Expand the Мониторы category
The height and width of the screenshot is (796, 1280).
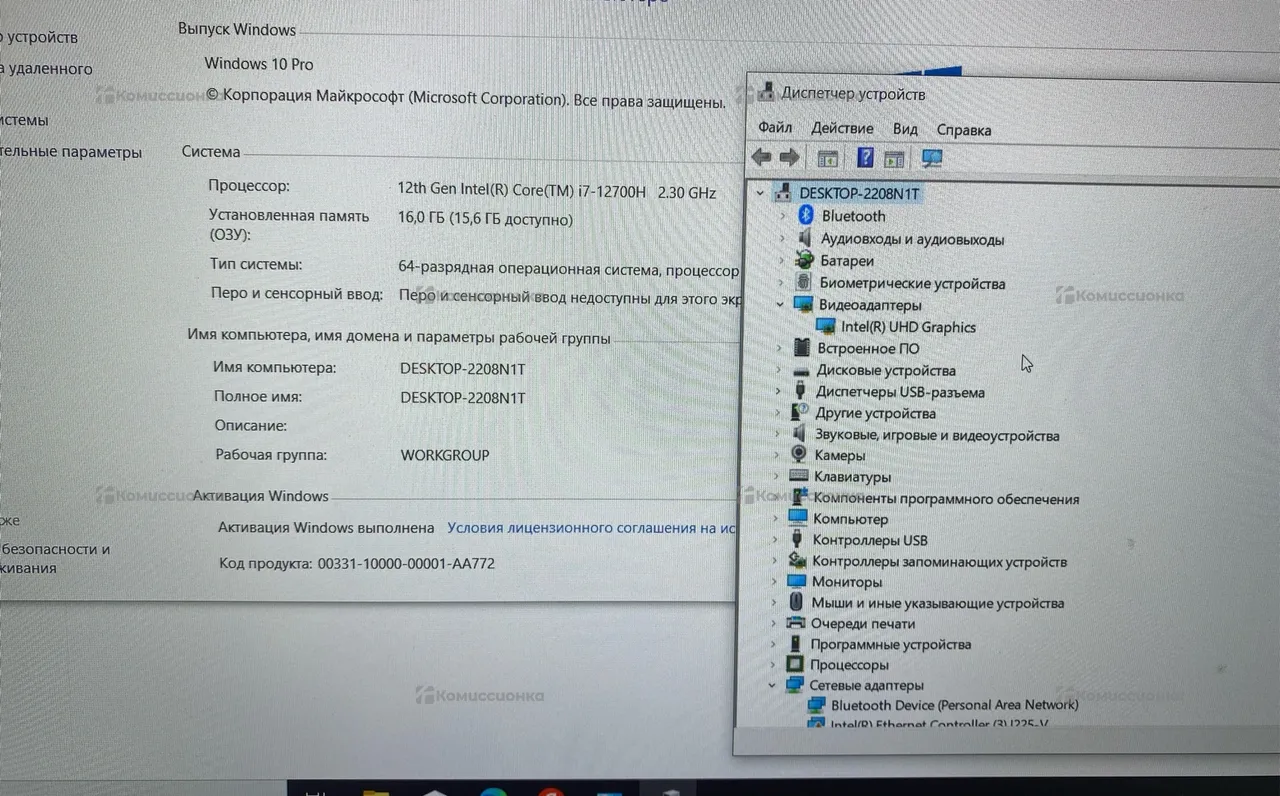point(775,581)
